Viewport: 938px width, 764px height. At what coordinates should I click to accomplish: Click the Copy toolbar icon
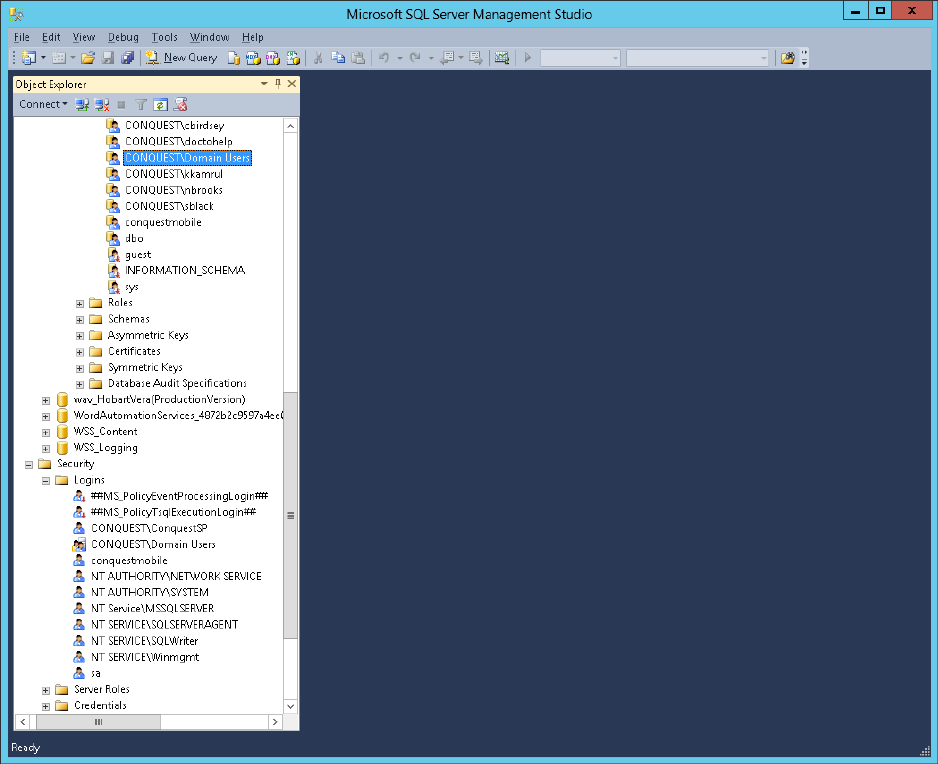click(338, 57)
